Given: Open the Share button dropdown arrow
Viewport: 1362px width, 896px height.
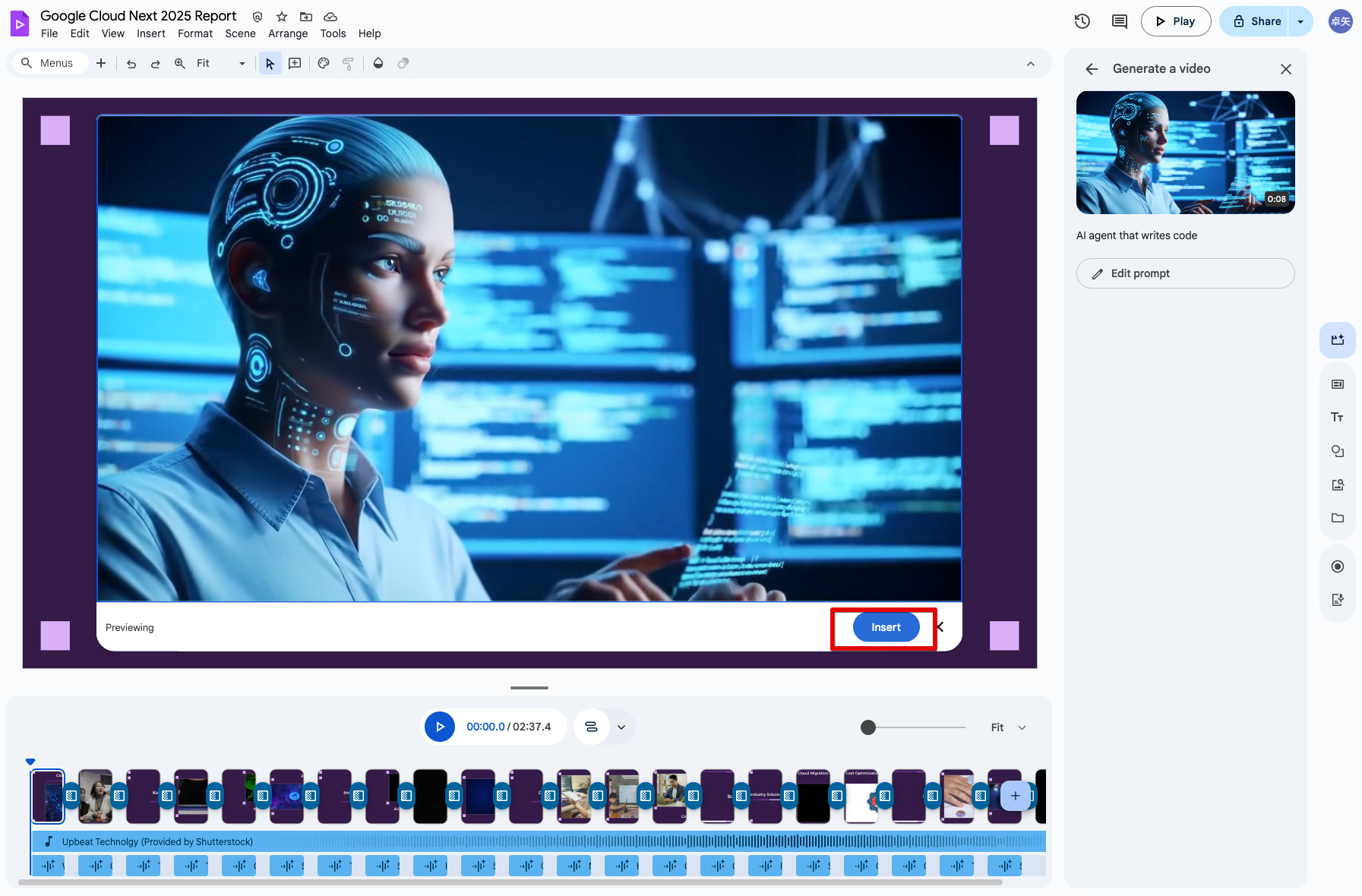Looking at the screenshot, I should [x=1300, y=21].
